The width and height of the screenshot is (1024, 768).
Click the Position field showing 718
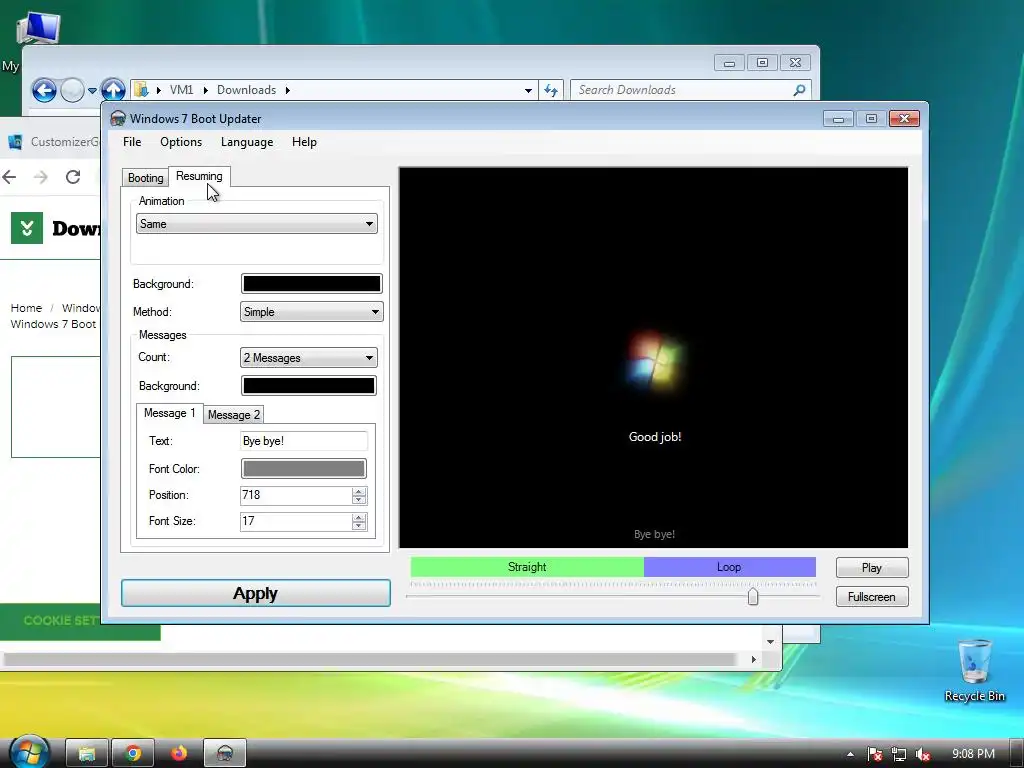pyautogui.click(x=295, y=495)
